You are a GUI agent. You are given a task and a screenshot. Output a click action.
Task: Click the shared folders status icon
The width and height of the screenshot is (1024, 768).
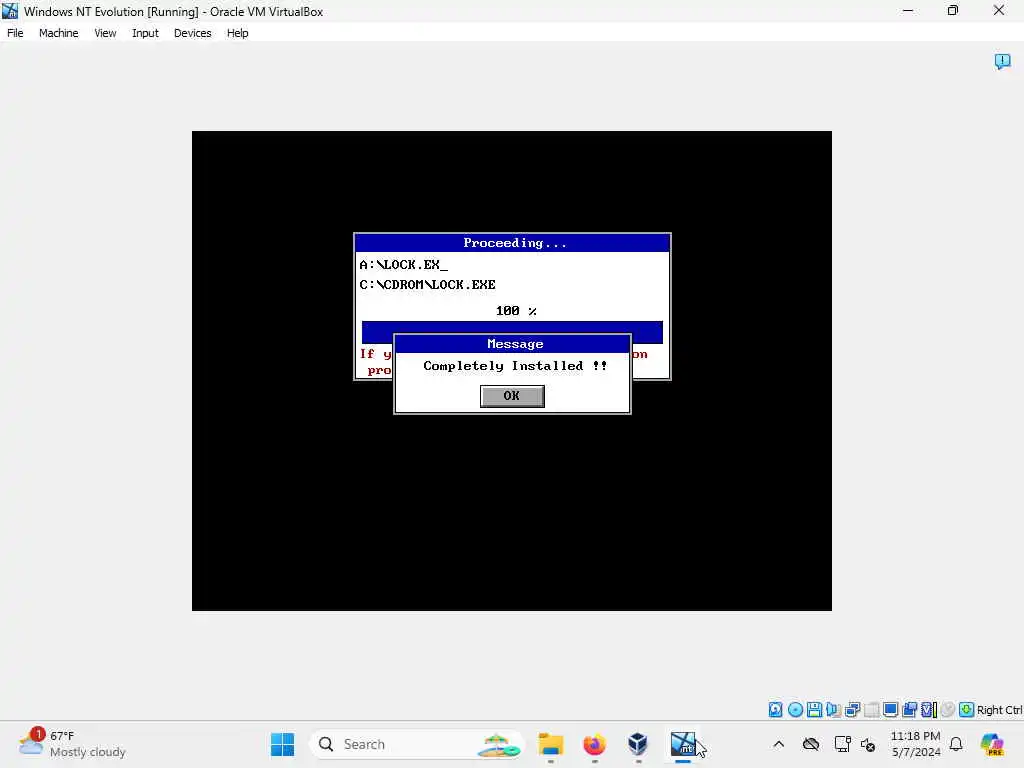point(909,709)
